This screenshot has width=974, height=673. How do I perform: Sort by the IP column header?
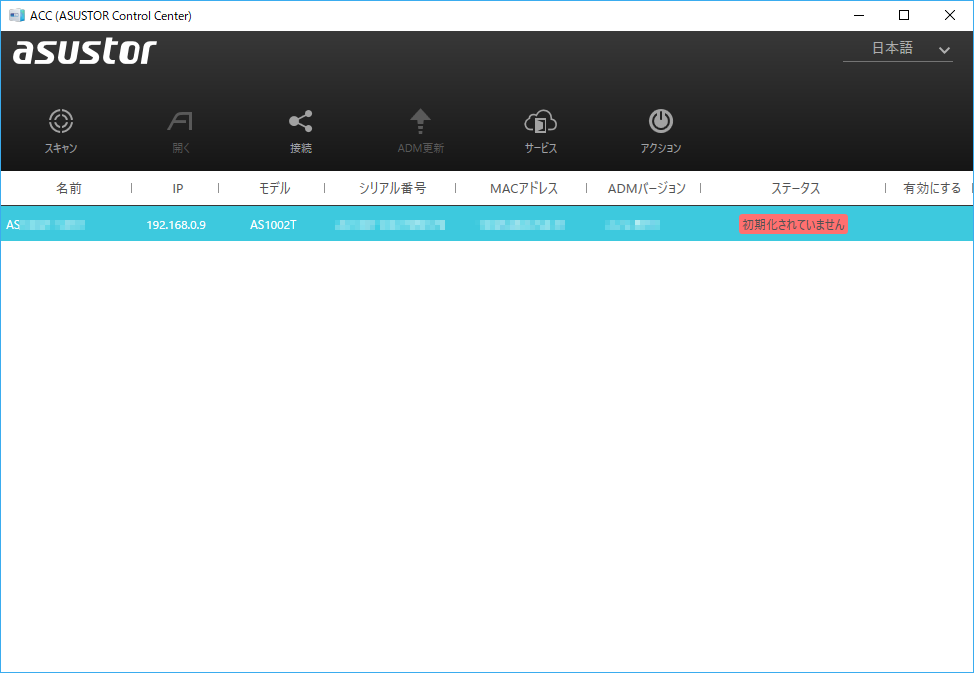pyautogui.click(x=178, y=188)
